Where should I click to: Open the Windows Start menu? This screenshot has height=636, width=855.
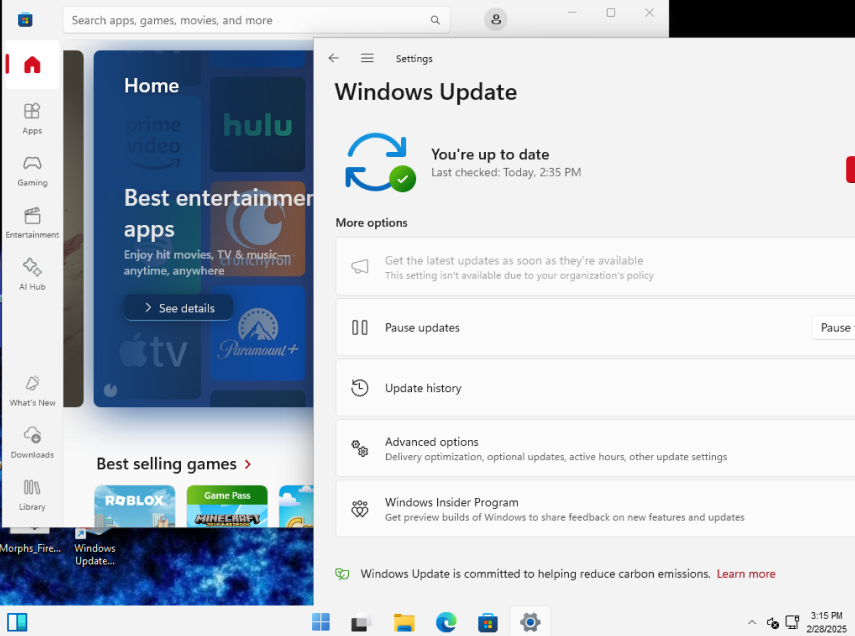pyautogui.click(x=321, y=622)
